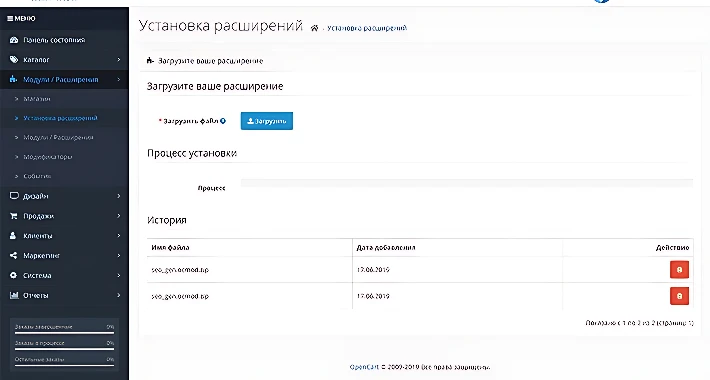The width and height of the screenshot is (710, 380).
Task: Expand the Отчеты section chevron
Action: pyautogui.click(x=119, y=295)
